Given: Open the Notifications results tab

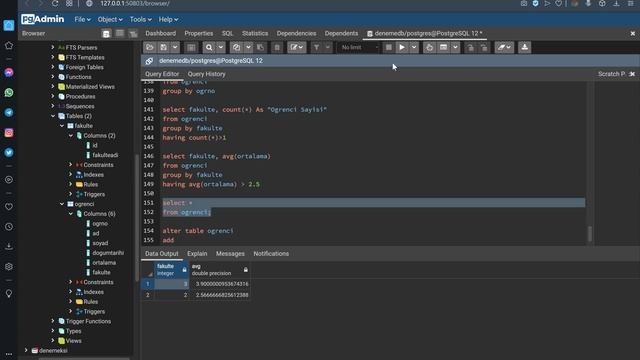Looking at the screenshot, I should [271, 253].
